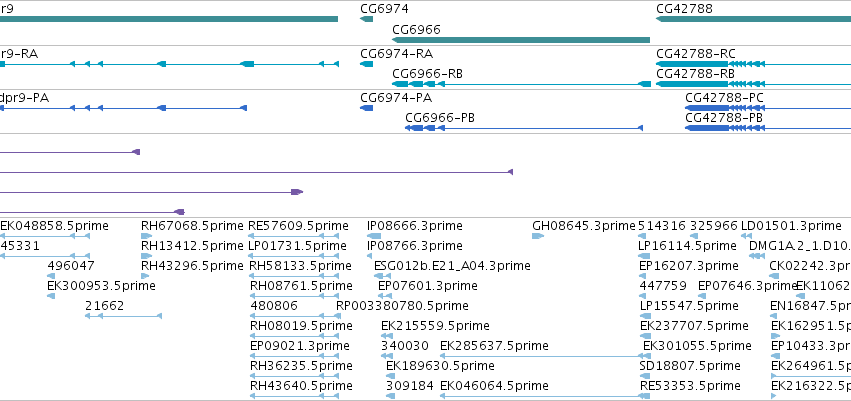Image resolution: width=851 pixels, height=401 pixels.
Task: Select EST label RH36235.5prime
Action: coord(301,366)
